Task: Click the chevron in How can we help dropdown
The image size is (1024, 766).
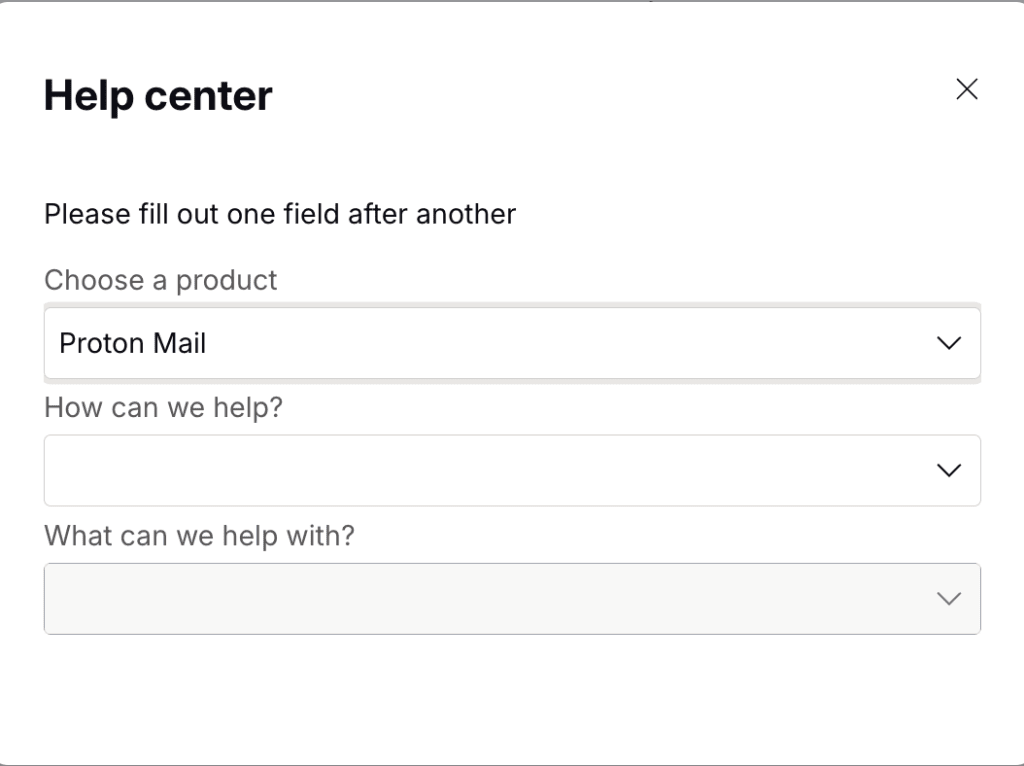Action: (x=947, y=470)
